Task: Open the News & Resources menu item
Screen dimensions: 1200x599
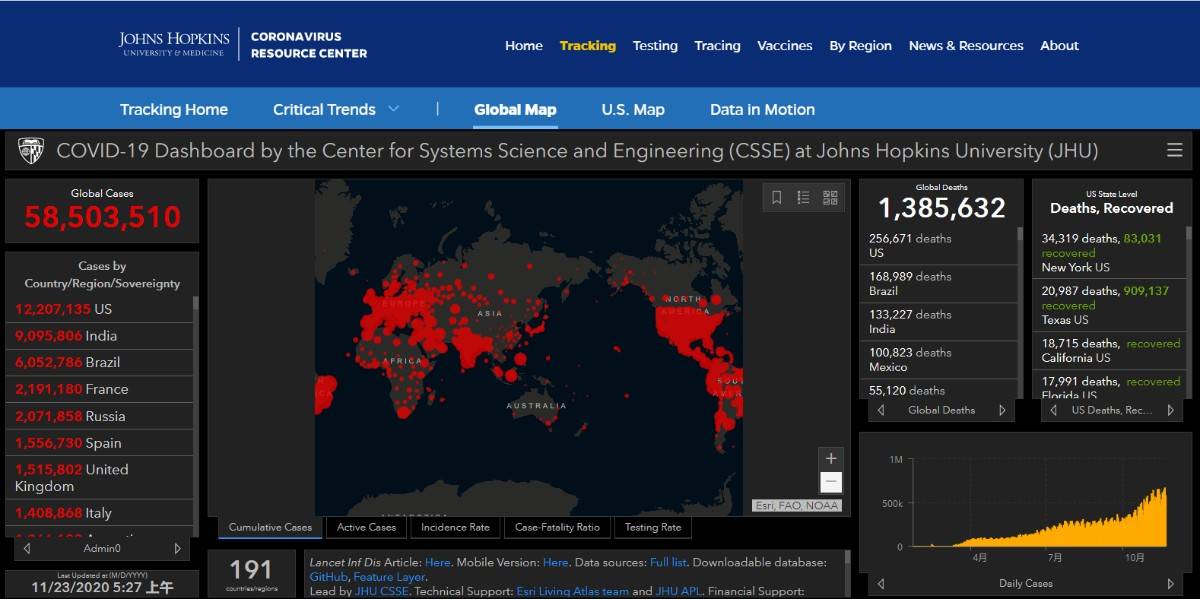Action: click(966, 45)
